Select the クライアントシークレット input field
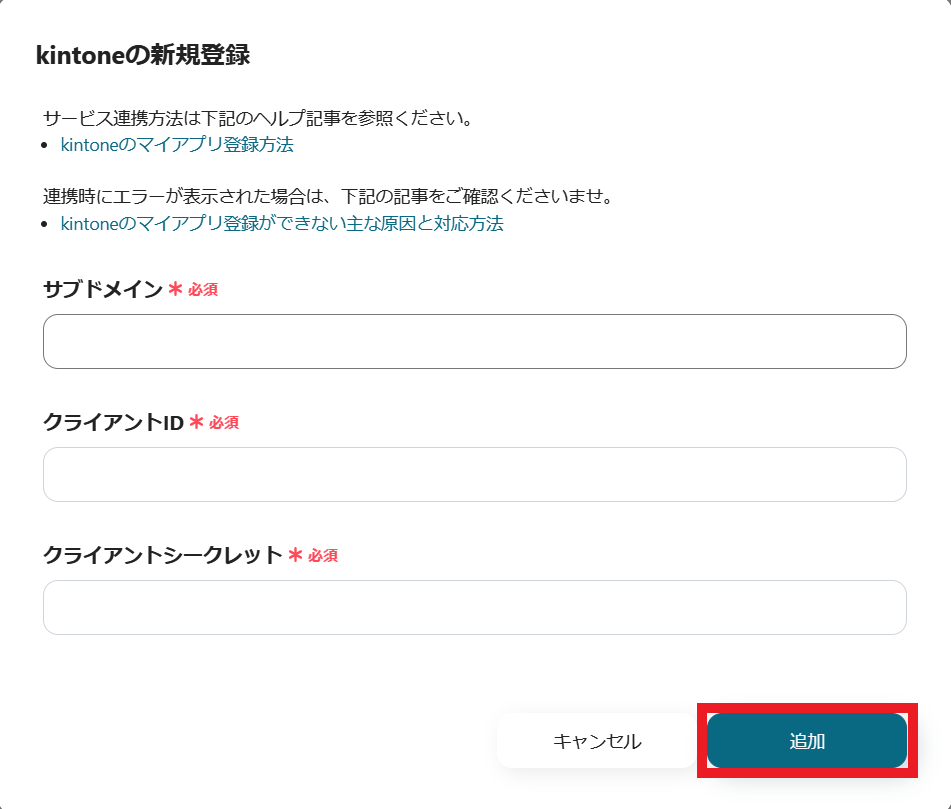The image size is (951, 809). pos(474,607)
